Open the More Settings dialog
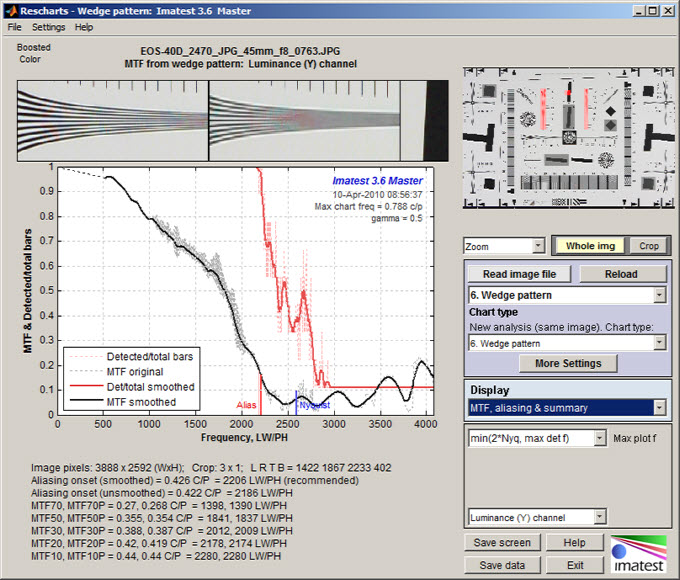Viewport: 680px width, 580px height. (568, 364)
